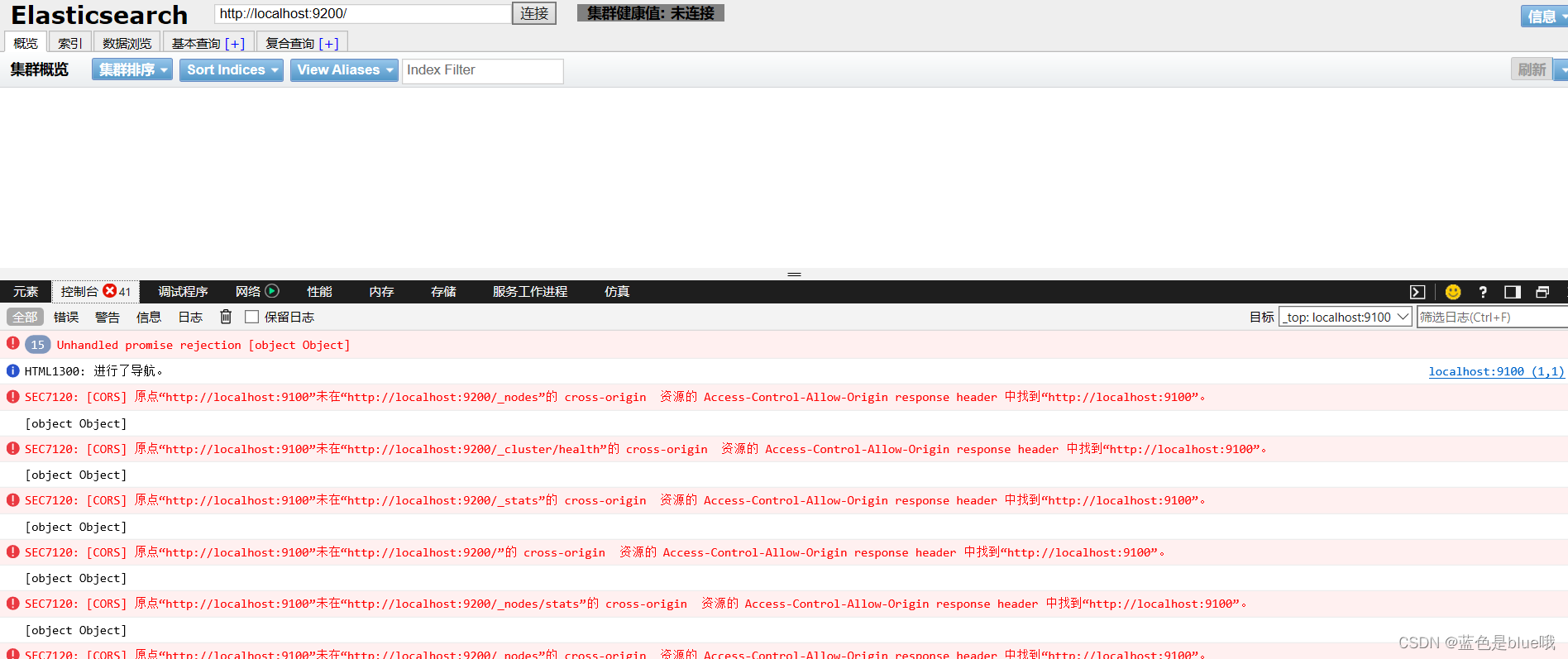
Task: Click the [object Object] under _nodes CORS error
Action: point(76,423)
